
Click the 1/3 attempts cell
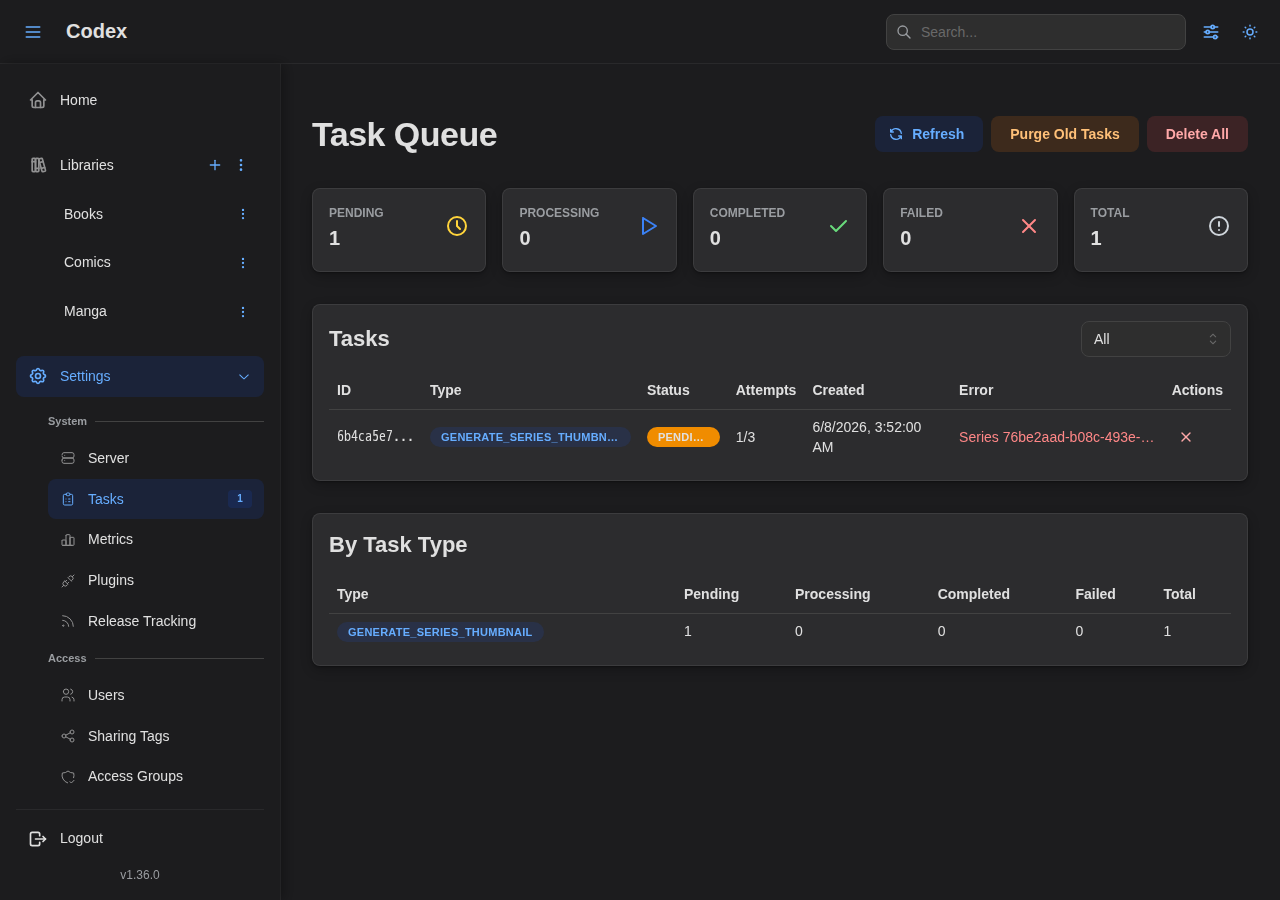(746, 437)
